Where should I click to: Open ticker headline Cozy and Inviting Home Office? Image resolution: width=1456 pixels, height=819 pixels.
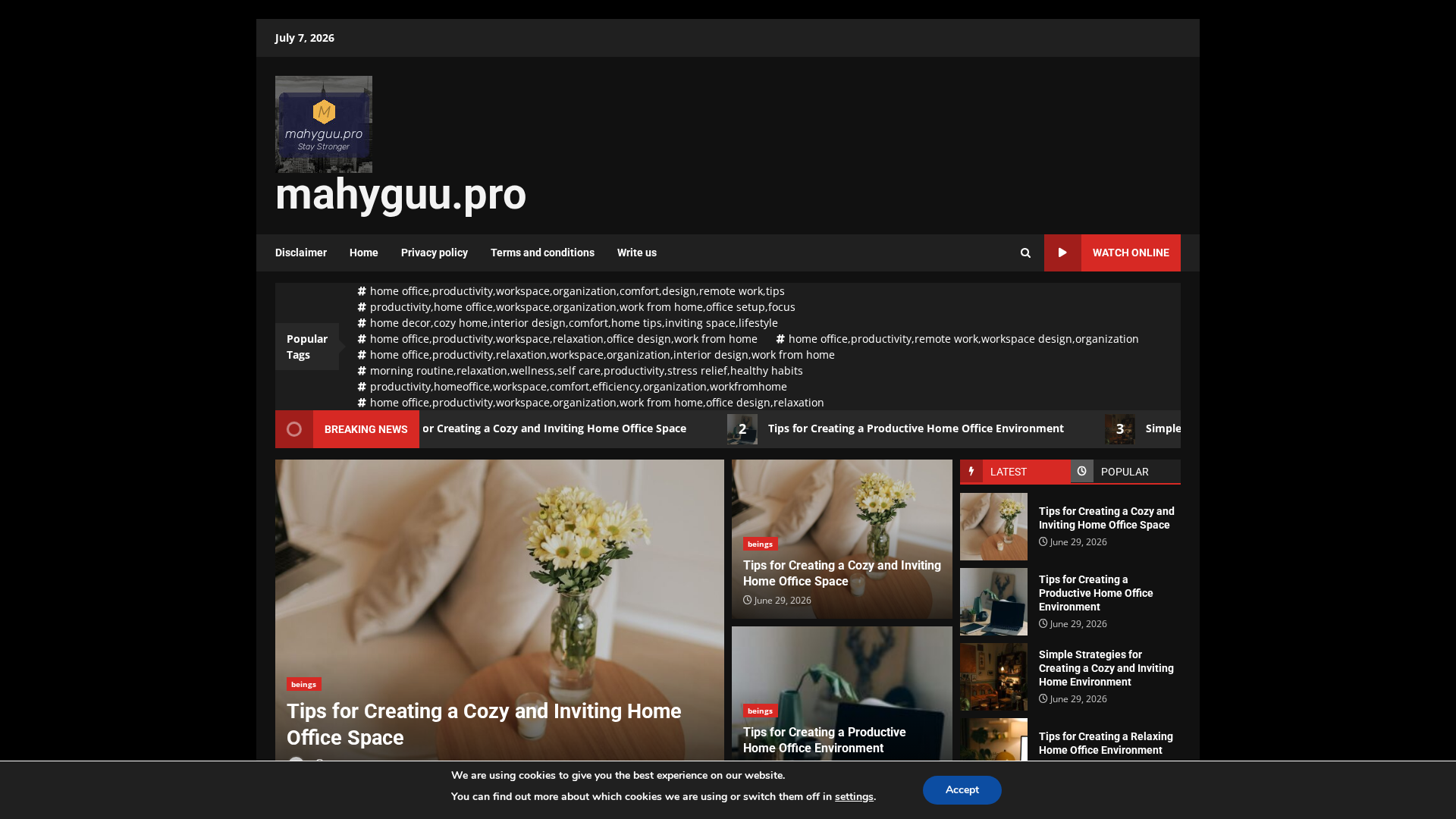click(554, 428)
